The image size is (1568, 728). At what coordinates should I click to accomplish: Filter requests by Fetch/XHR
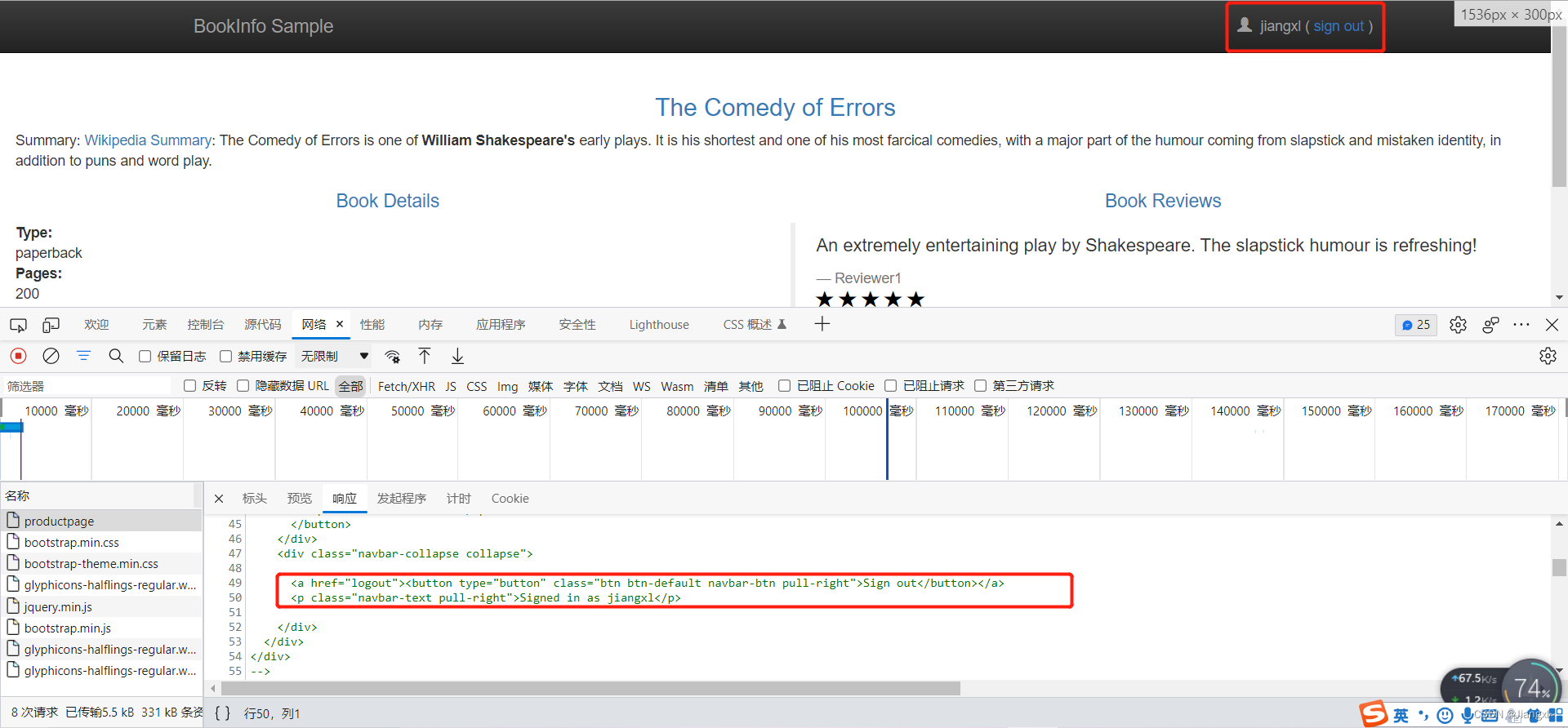[x=406, y=386]
